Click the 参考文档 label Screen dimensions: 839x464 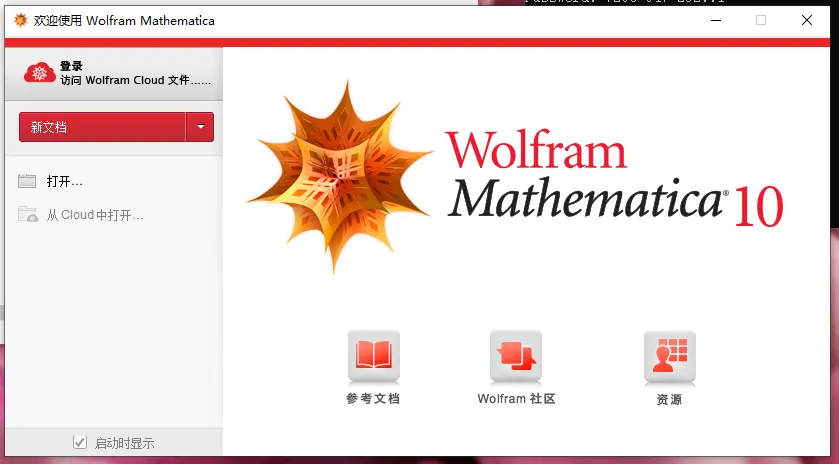tap(373, 399)
